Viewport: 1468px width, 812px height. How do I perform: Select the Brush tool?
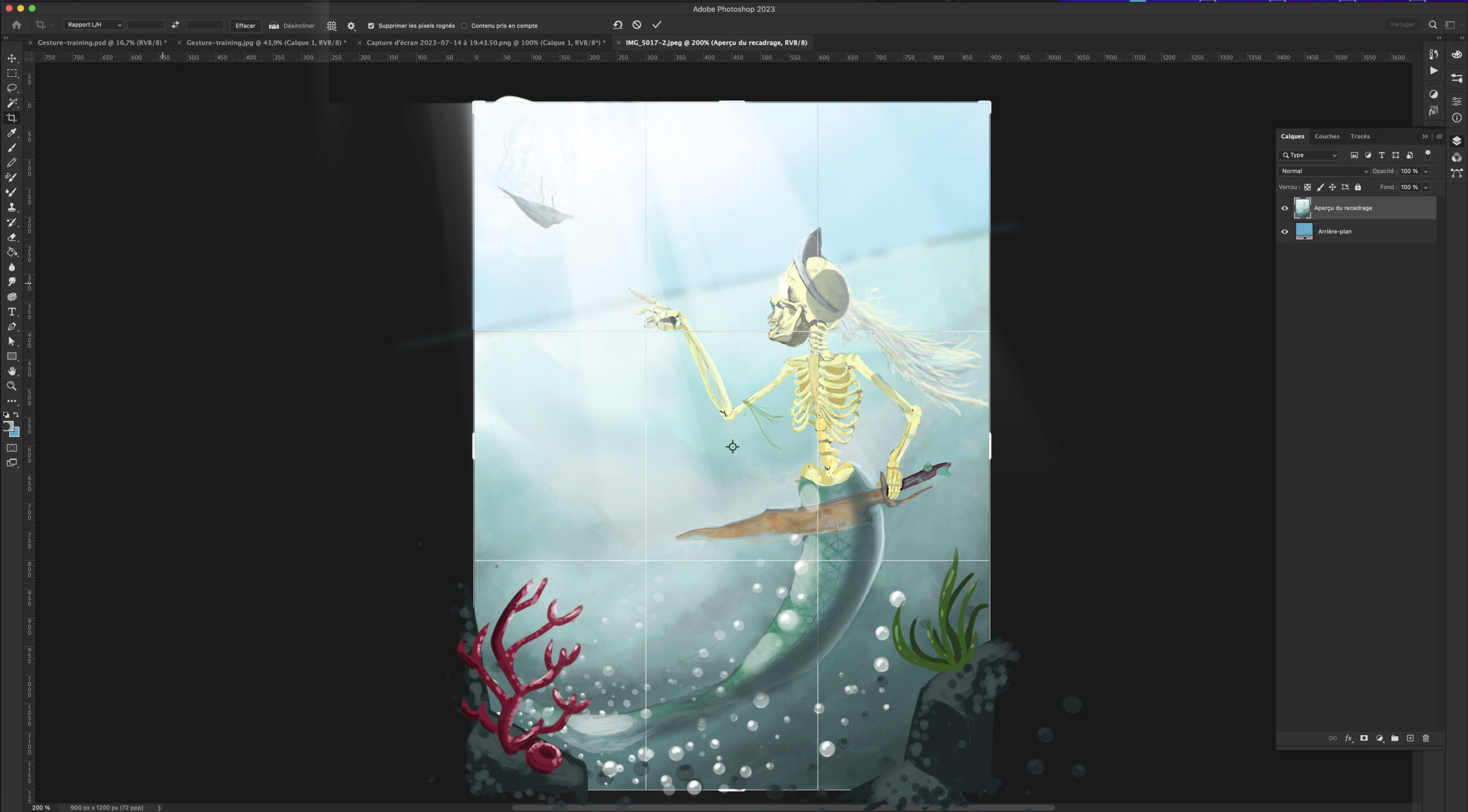tap(11, 148)
